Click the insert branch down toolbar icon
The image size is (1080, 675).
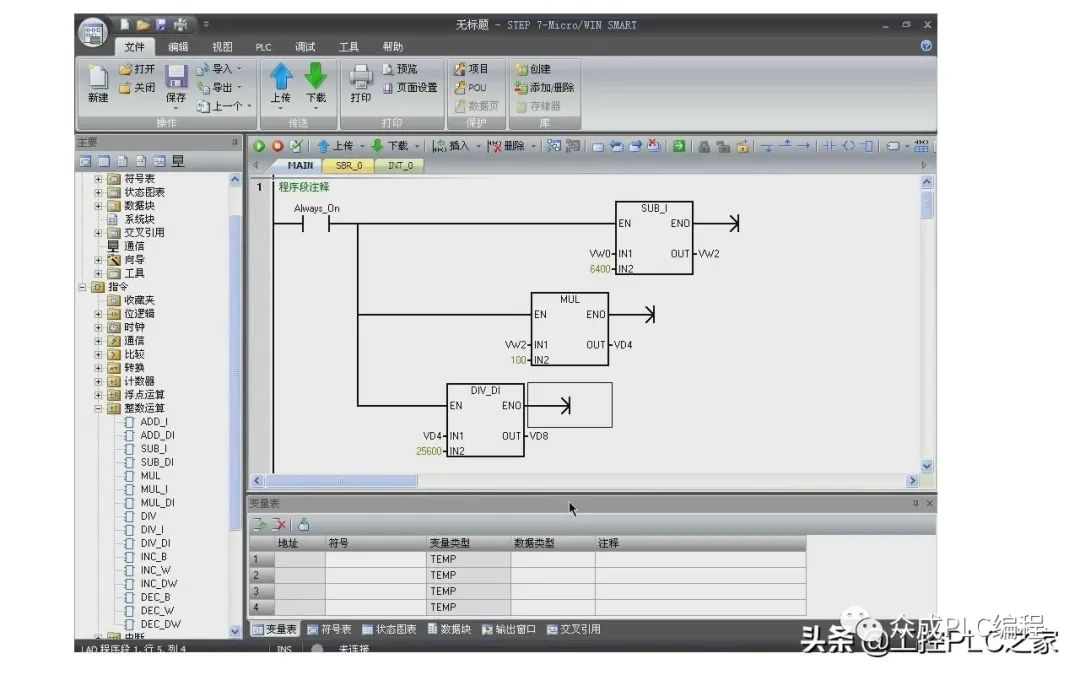[767, 146]
